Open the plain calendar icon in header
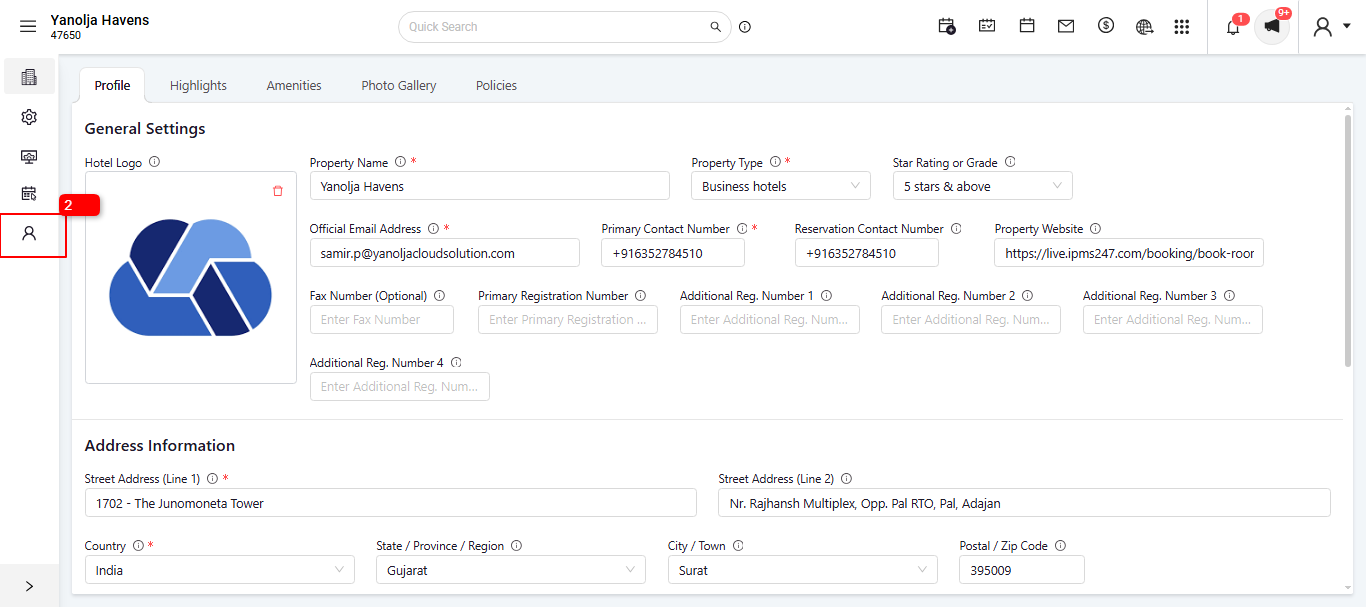The image size is (1366, 607). 1027,27
